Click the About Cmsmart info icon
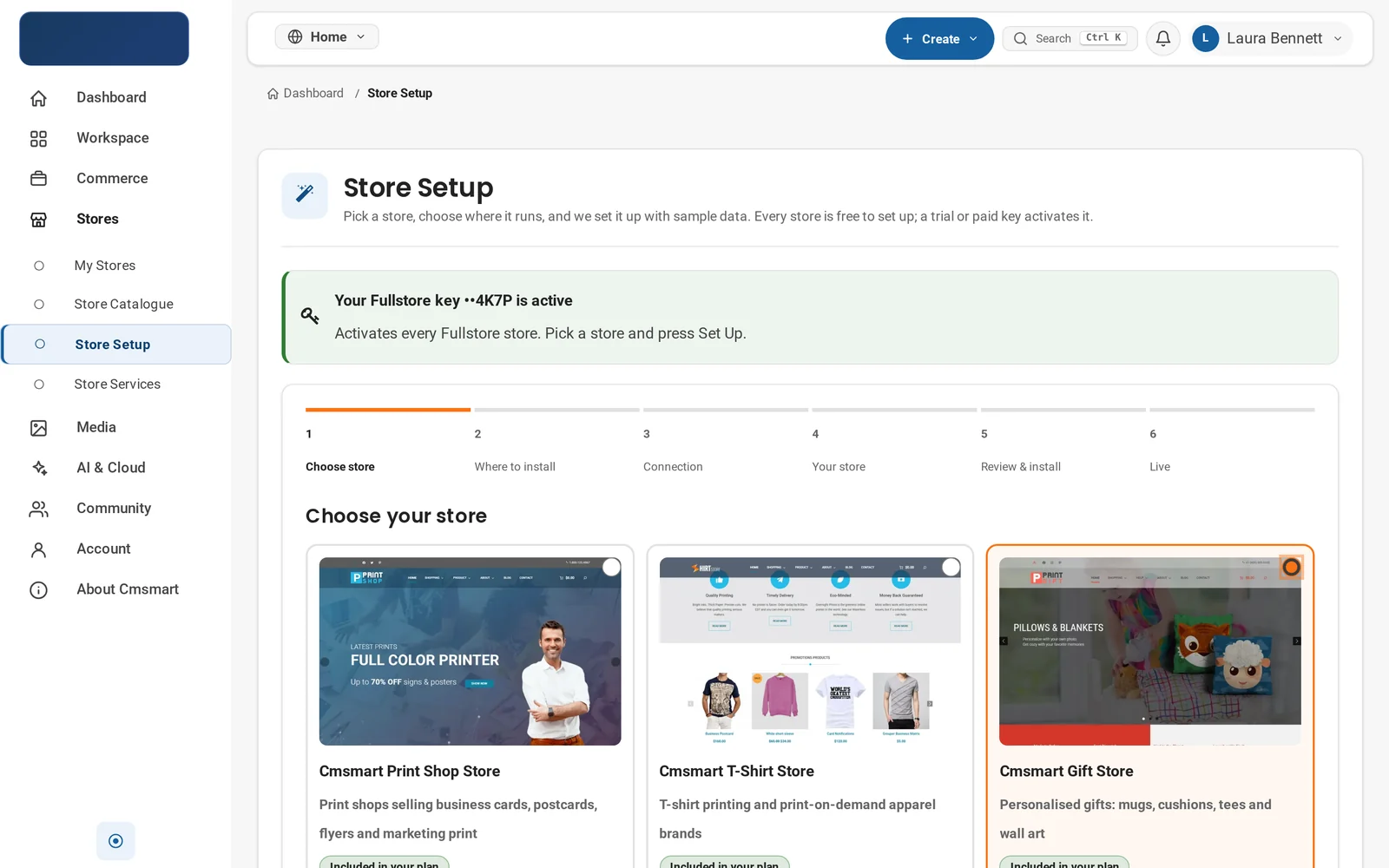Screen dimensions: 1389x868 pos(38,590)
